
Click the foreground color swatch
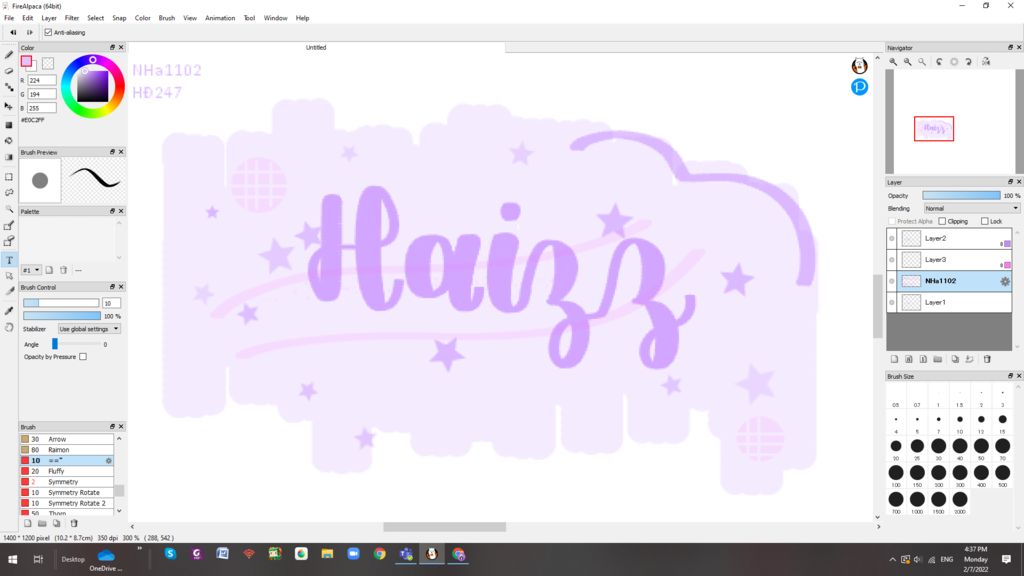[x=26, y=61]
